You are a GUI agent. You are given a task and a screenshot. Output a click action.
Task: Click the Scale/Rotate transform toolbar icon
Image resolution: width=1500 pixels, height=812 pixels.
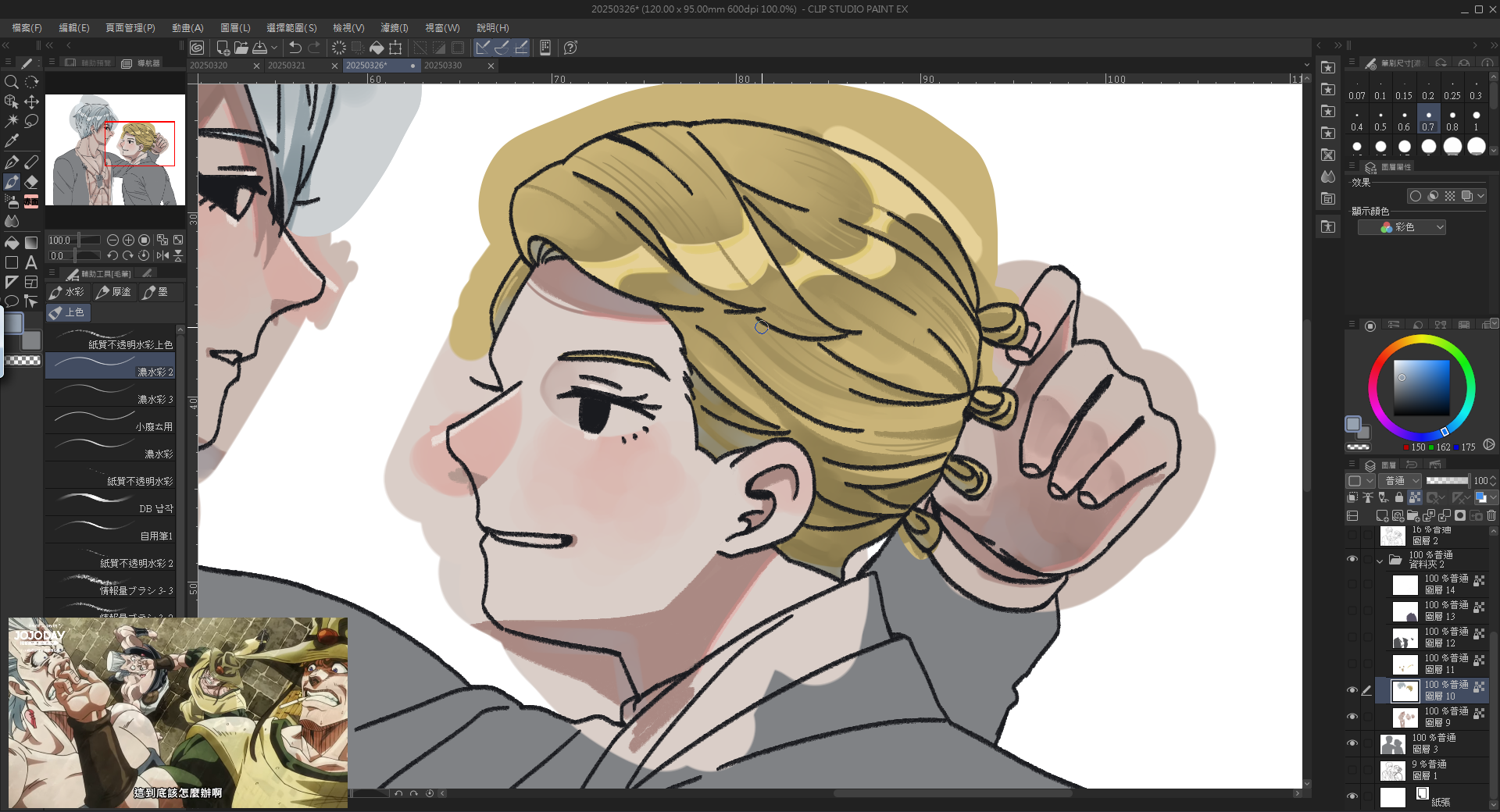(x=396, y=48)
